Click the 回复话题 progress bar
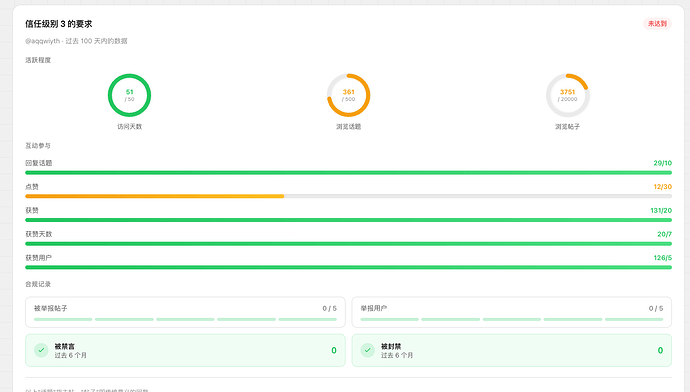Image resolution: width=690 pixels, height=392 pixels. (x=349, y=172)
